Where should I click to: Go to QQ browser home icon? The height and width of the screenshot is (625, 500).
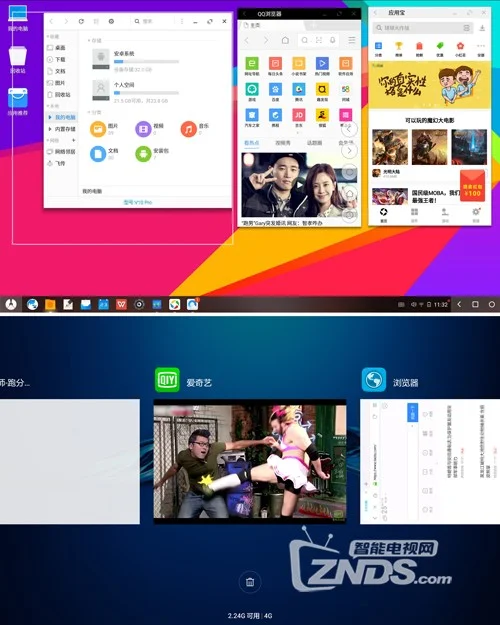[x=285, y=40]
